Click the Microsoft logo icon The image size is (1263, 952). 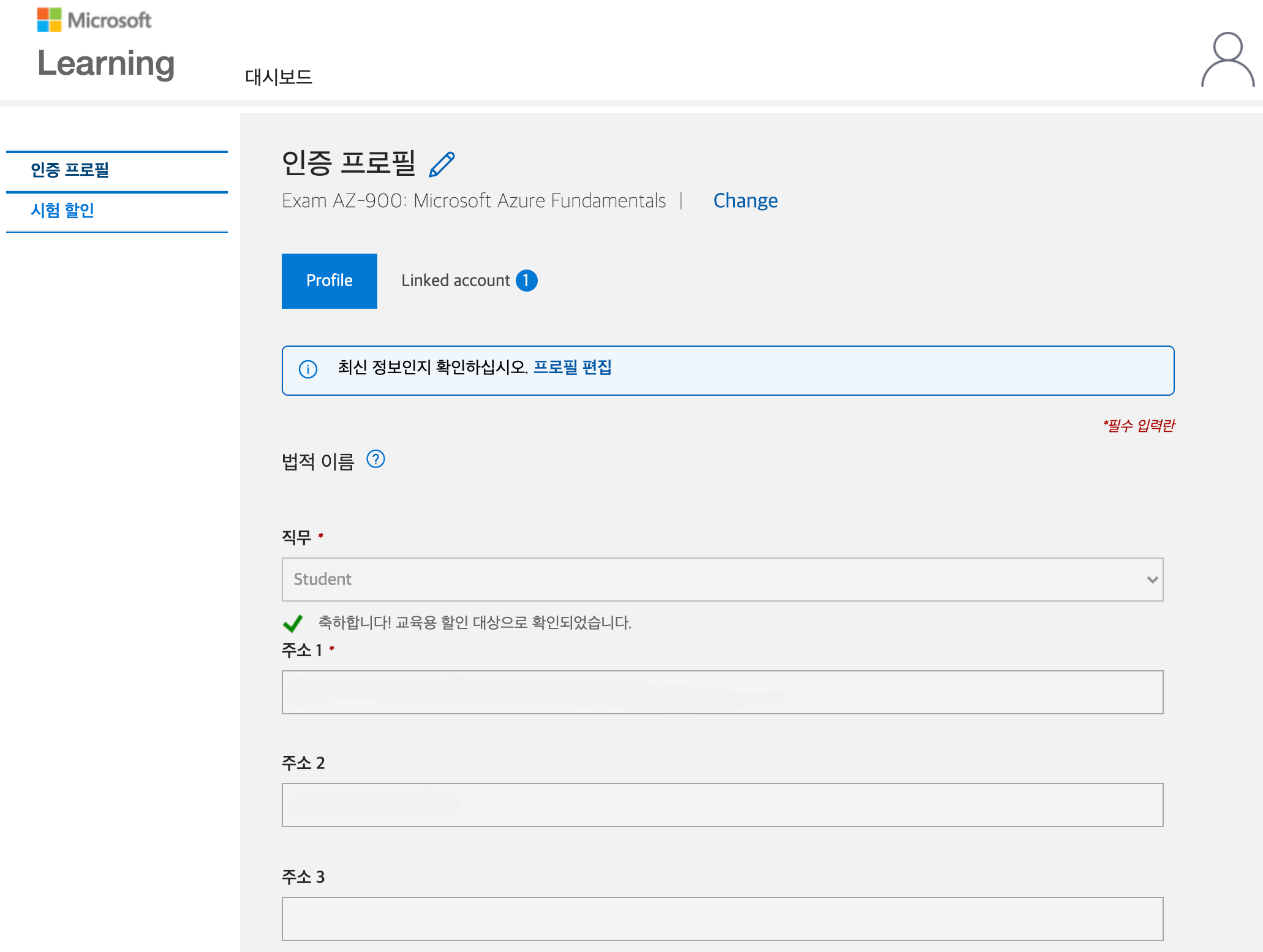coord(49,20)
